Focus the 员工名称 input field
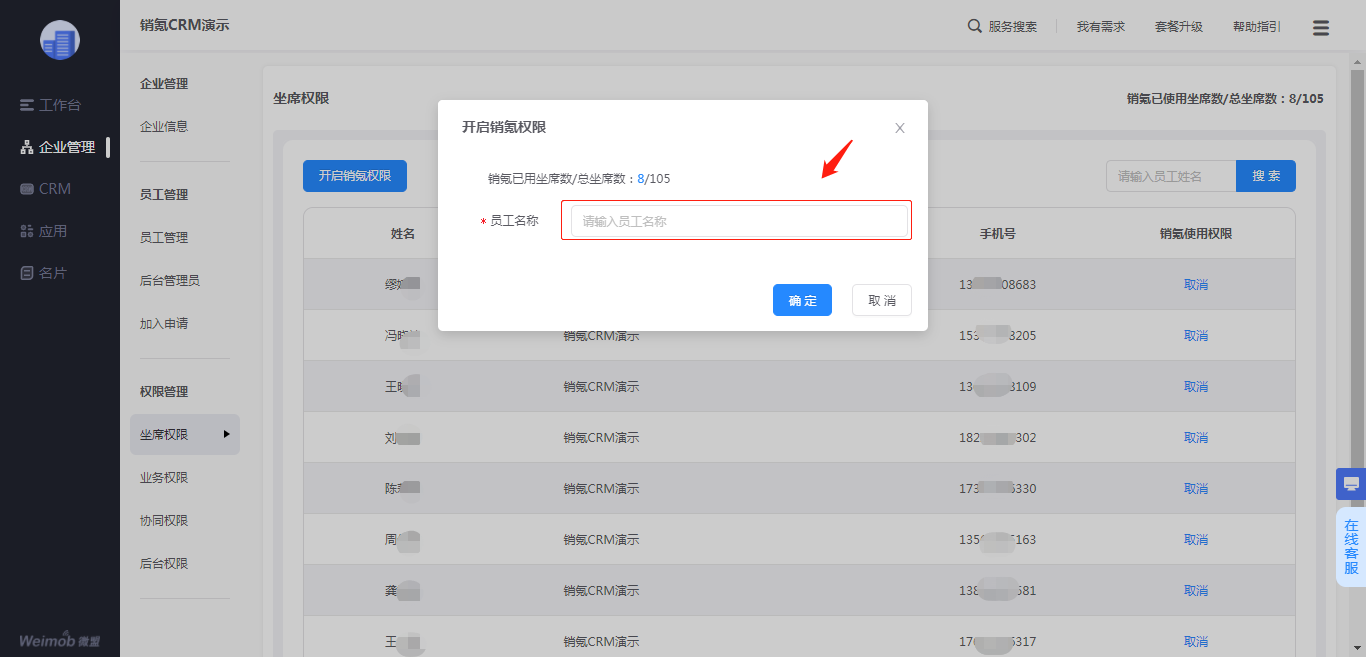The height and width of the screenshot is (657, 1366). click(x=739, y=221)
